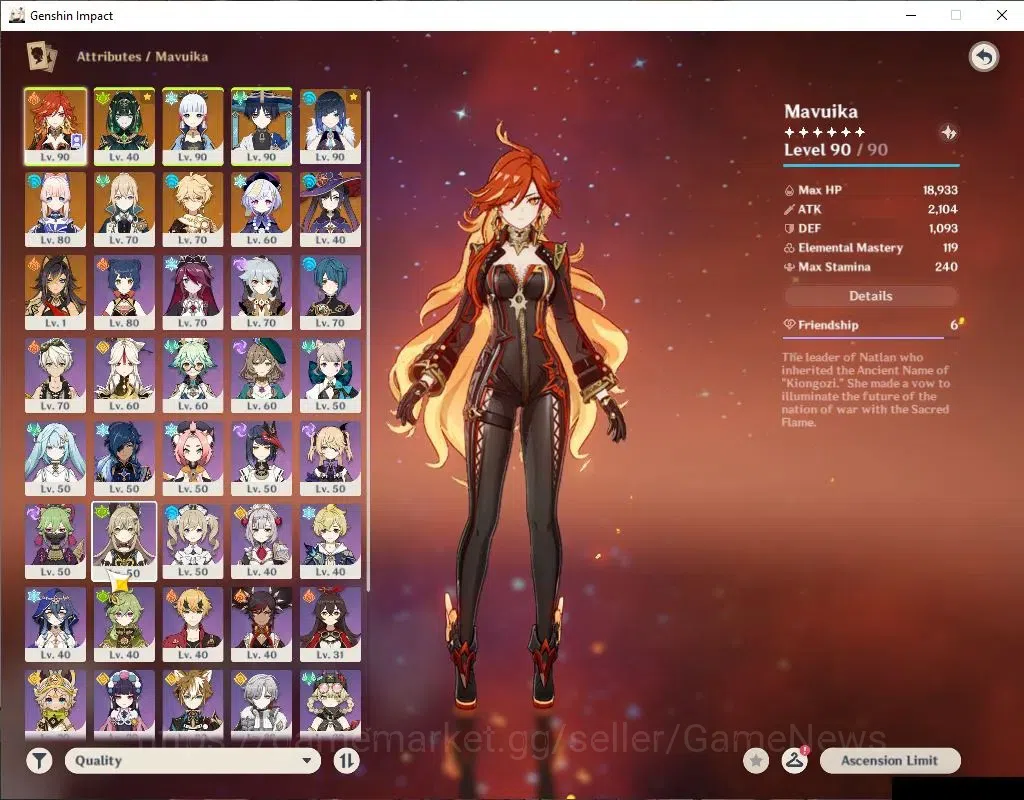Click the friendship progress bar
Image resolution: width=1024 pixels, height=800 pixels.
(871, 338)
